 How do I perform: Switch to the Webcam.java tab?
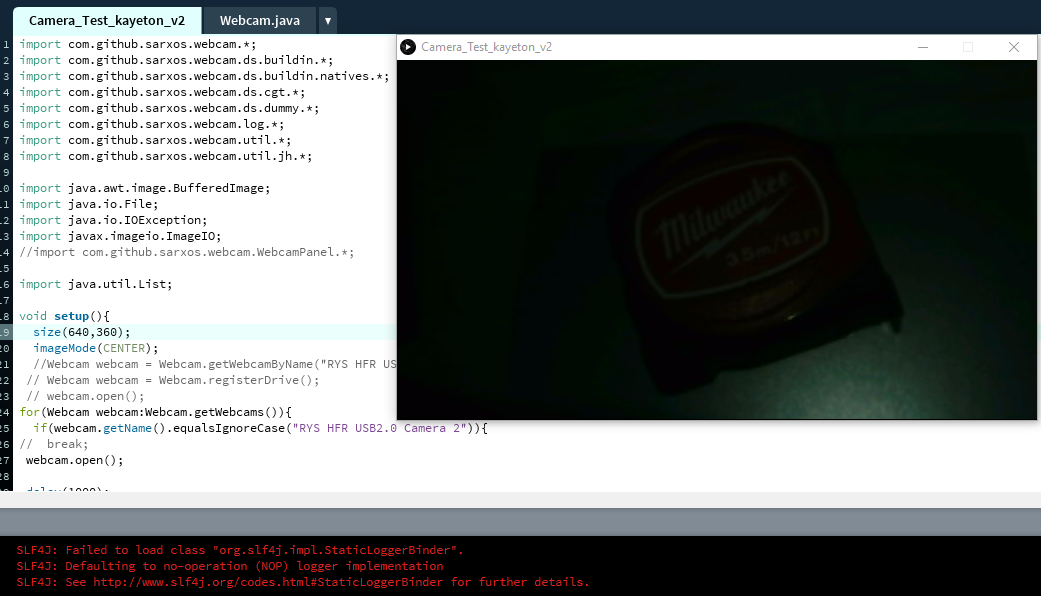[x=259, y=19]
